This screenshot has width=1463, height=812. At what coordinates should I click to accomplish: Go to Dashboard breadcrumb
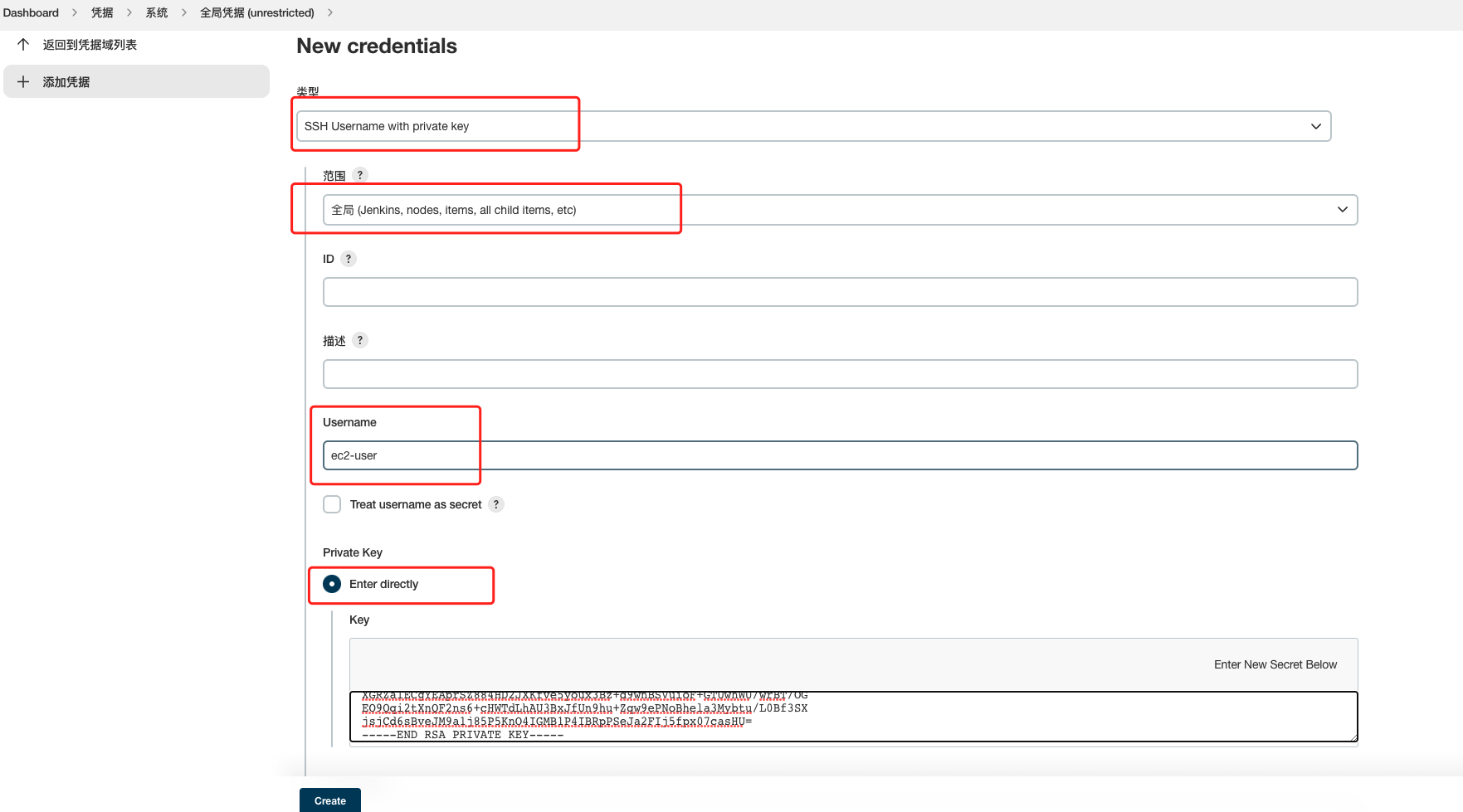31,12
